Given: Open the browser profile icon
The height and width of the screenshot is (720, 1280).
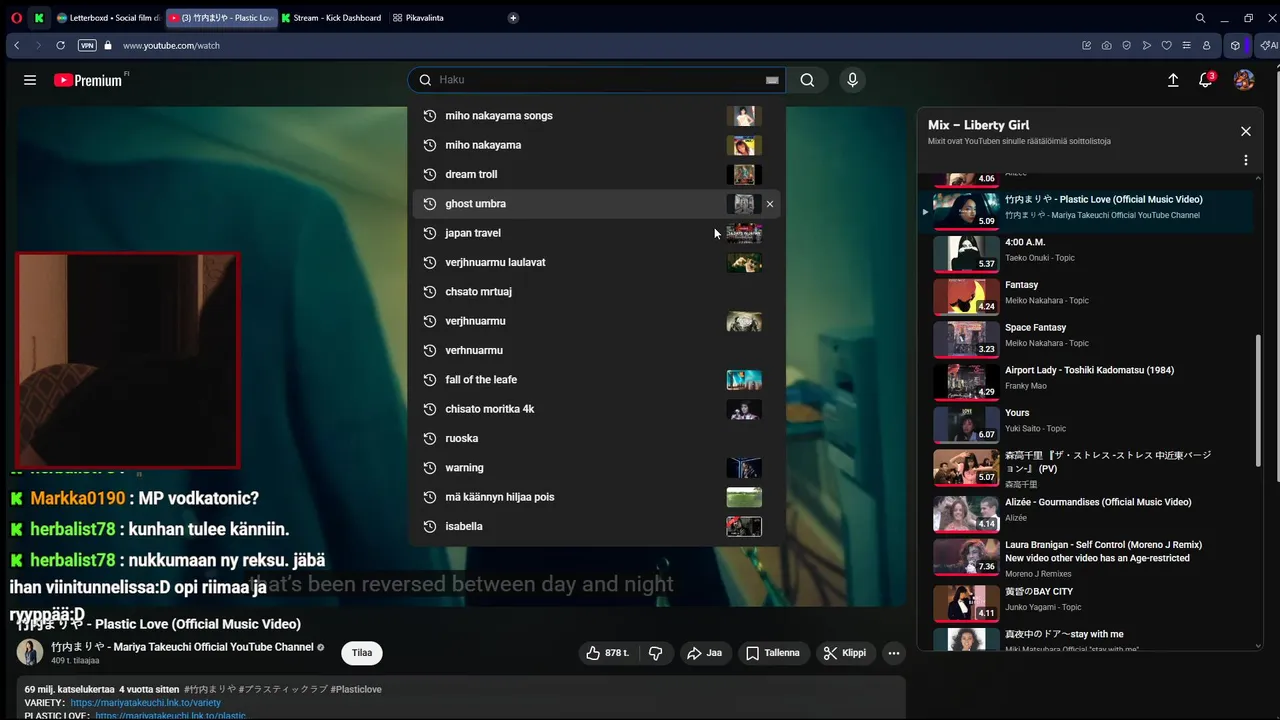Looking at the screenshot, I should pos(1206,45).
